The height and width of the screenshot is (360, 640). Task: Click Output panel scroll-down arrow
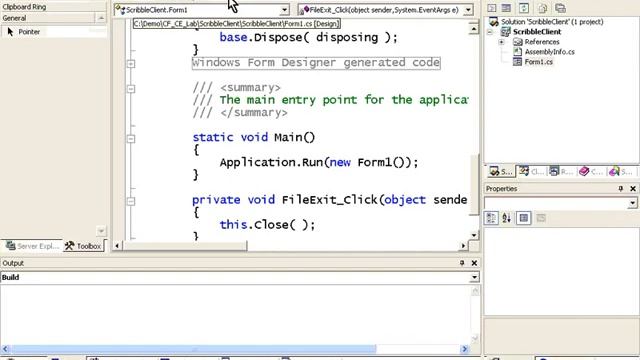[x=475, y=338]
